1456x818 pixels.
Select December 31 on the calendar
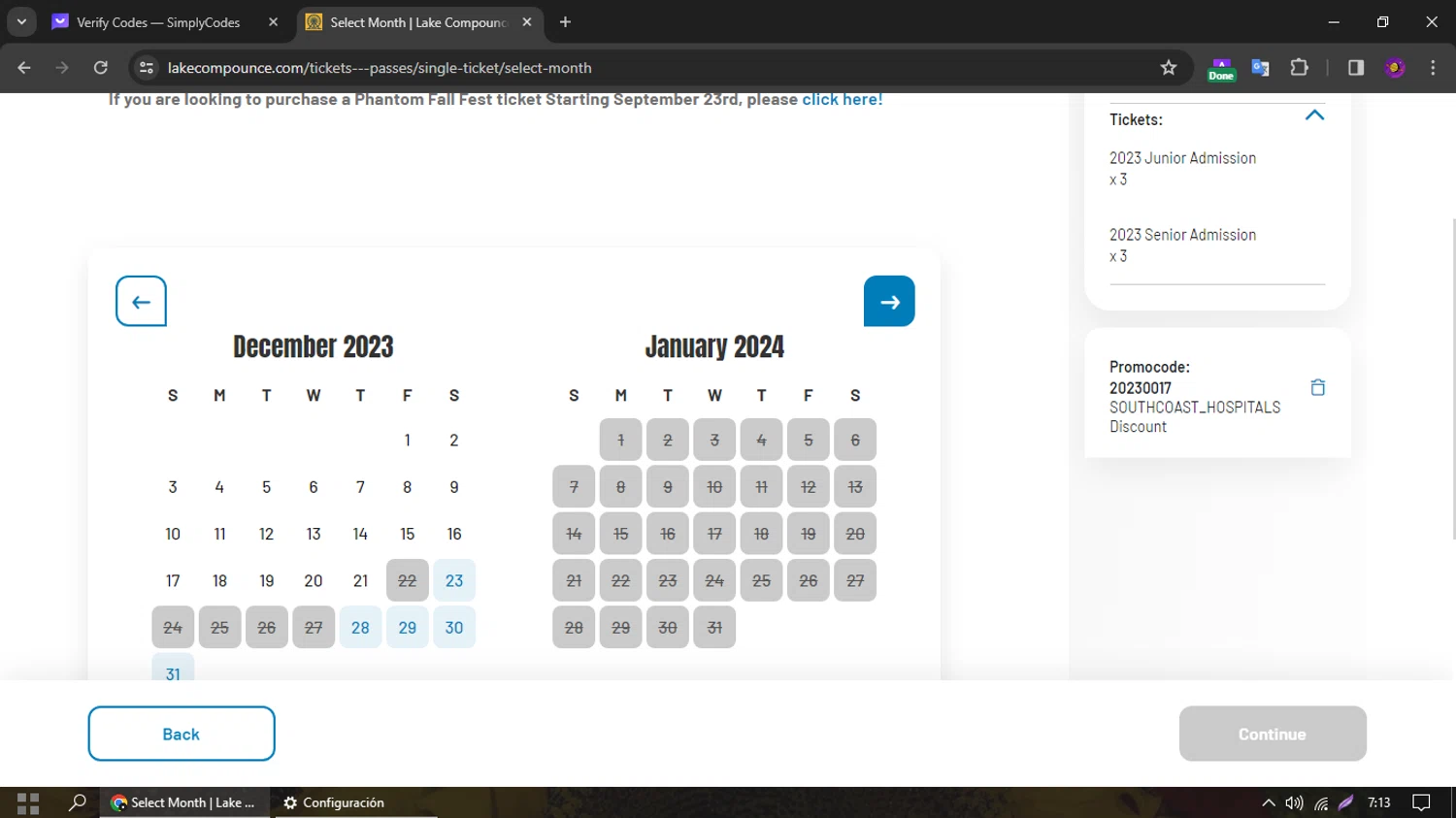(x=173, y=668)
